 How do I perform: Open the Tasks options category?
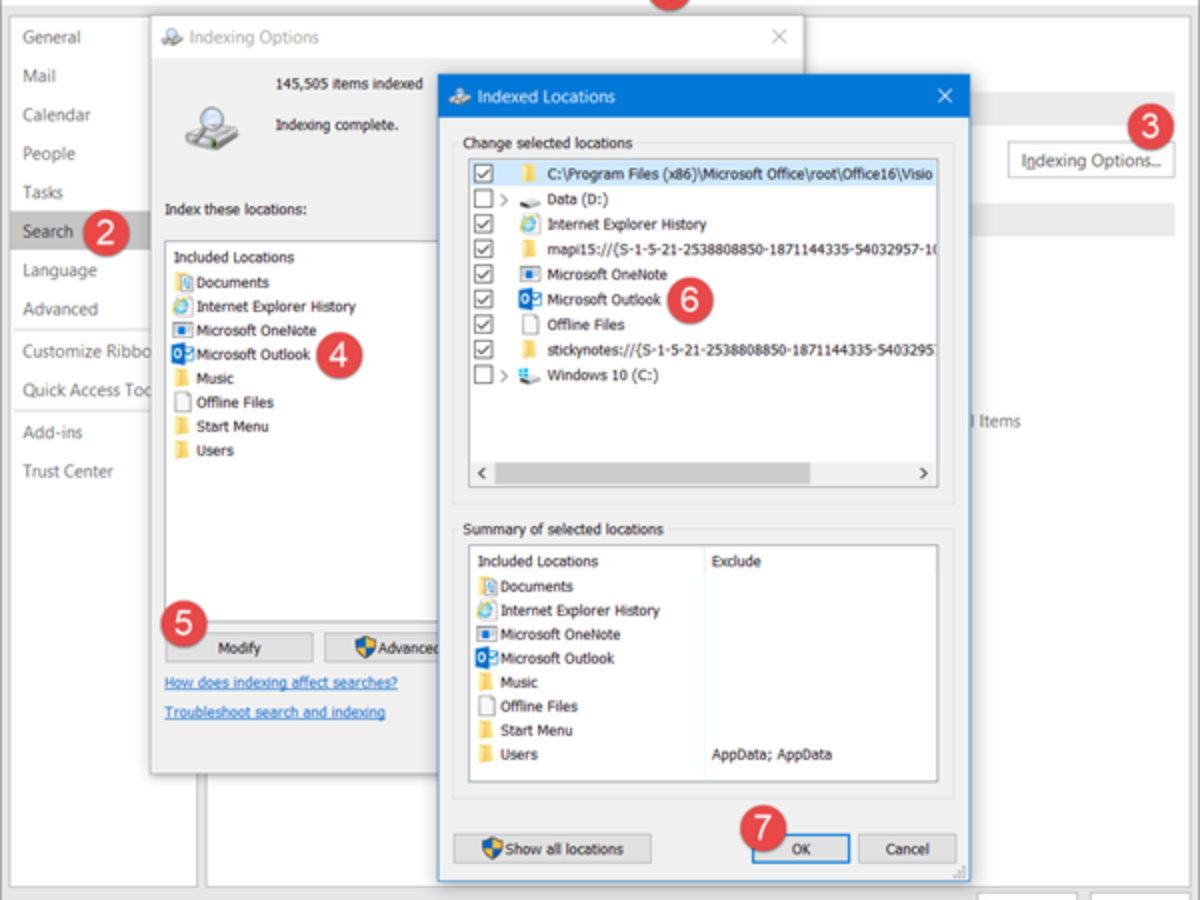click(x=43, y=192)
